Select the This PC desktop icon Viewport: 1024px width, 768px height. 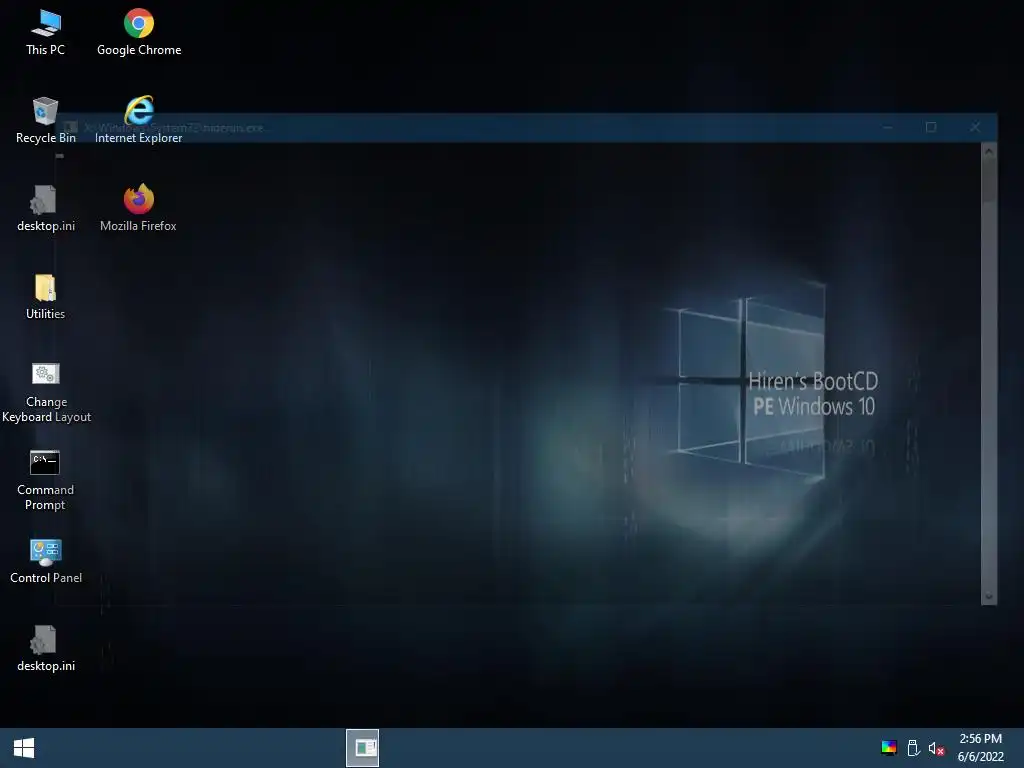click(45, 33)
